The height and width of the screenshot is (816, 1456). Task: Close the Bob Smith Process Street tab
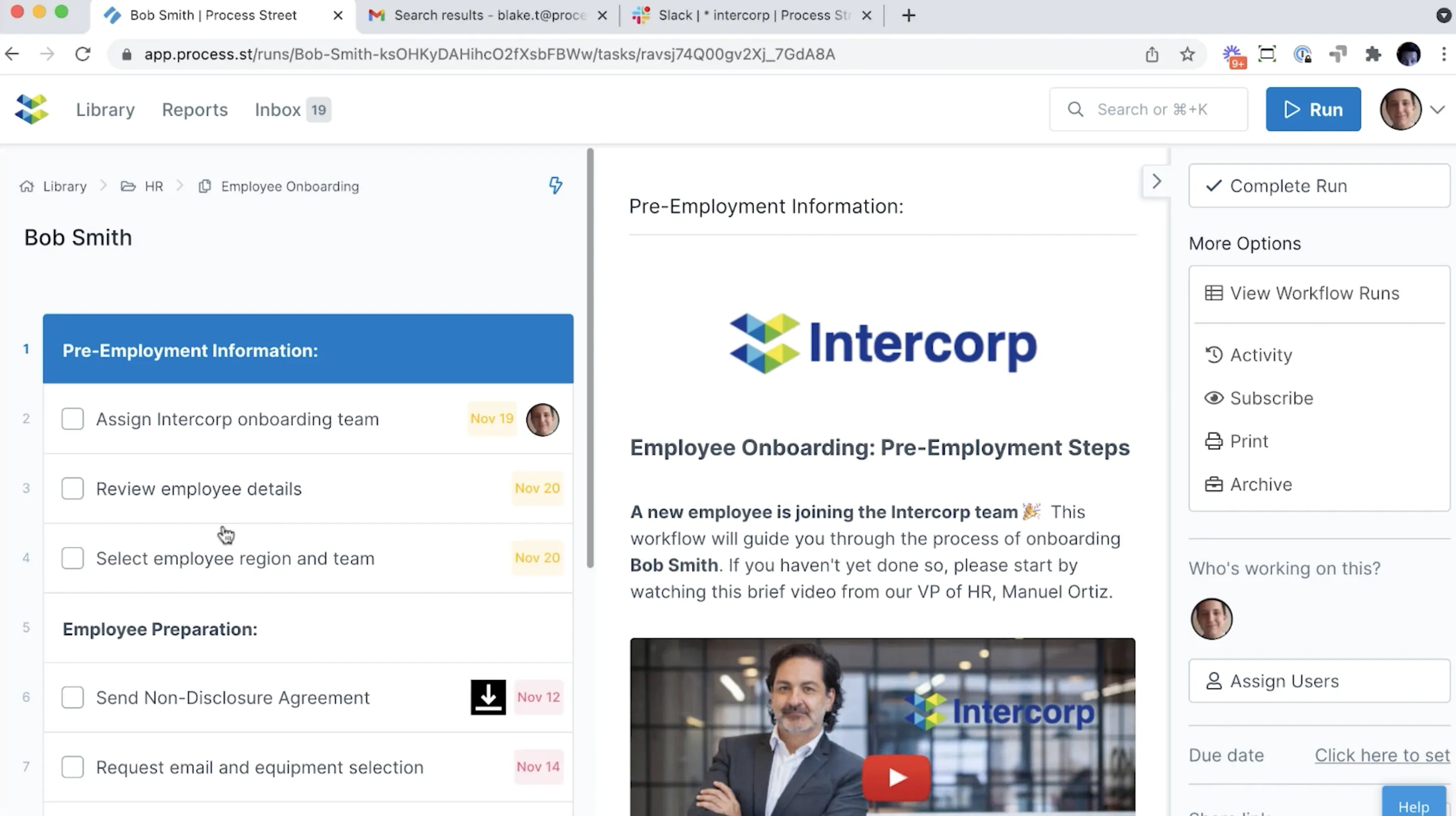click(338, 15)
